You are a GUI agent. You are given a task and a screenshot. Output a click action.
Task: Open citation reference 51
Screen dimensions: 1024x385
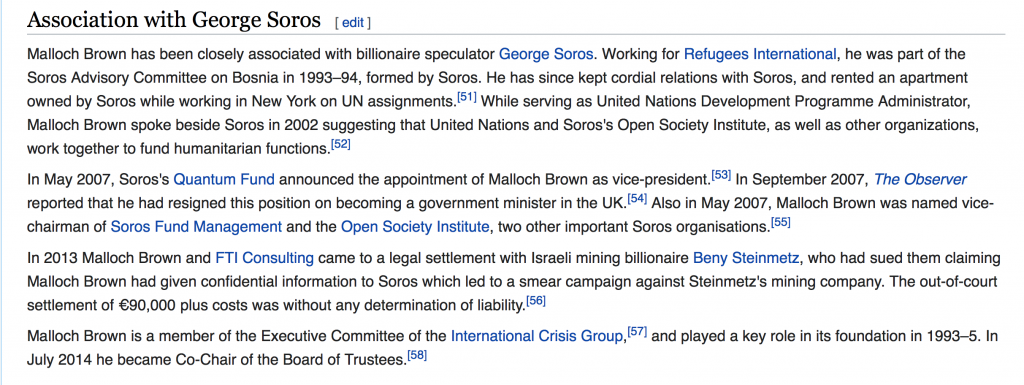tap(466, 99)
